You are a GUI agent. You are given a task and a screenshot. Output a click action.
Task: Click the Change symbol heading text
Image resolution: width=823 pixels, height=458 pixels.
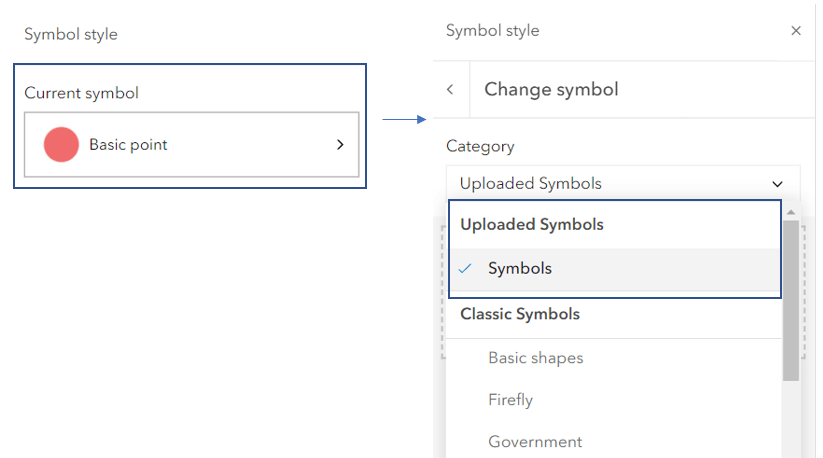click(x=551, y=90)
